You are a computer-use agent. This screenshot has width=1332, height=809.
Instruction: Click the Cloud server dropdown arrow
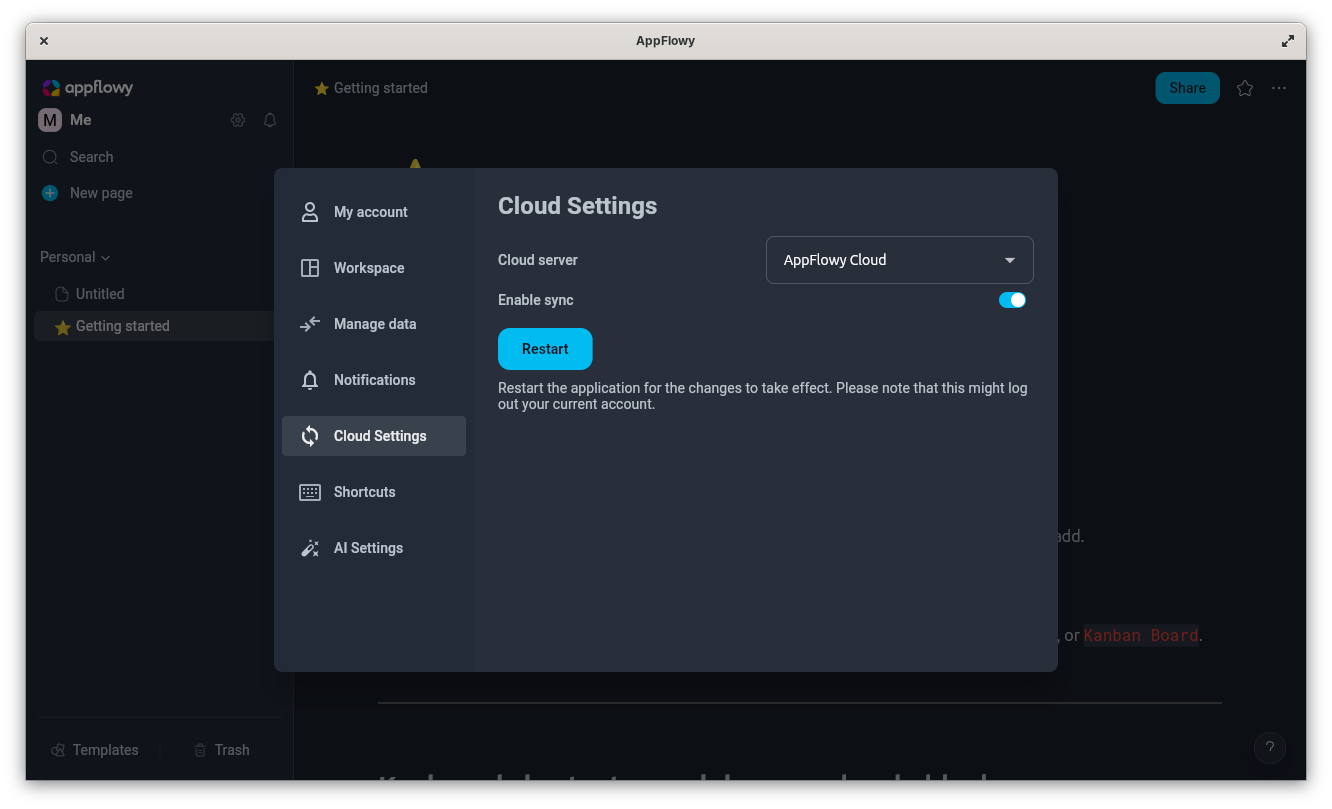pos(1010,260)
